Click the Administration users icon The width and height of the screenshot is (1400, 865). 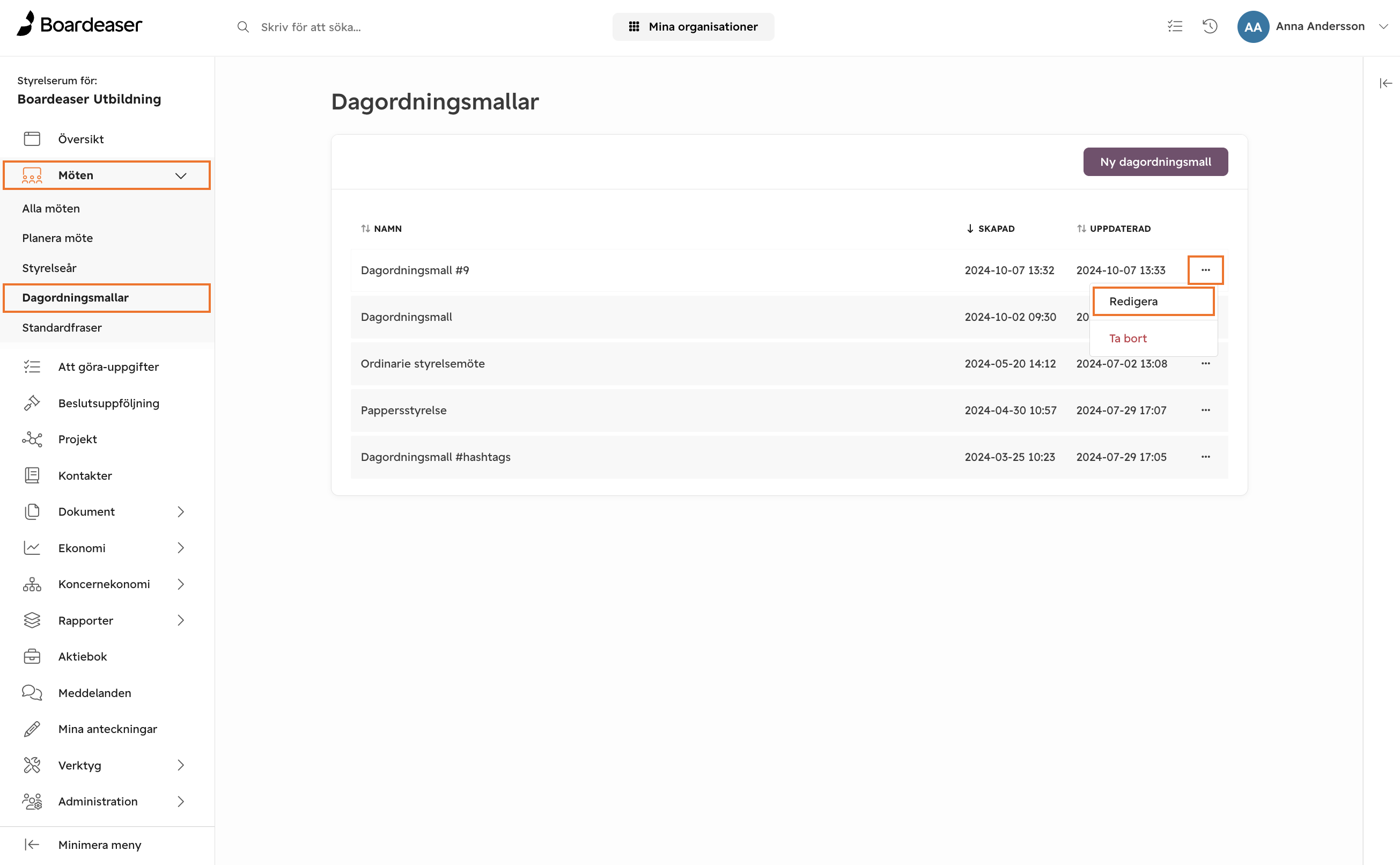coord(32,802)
